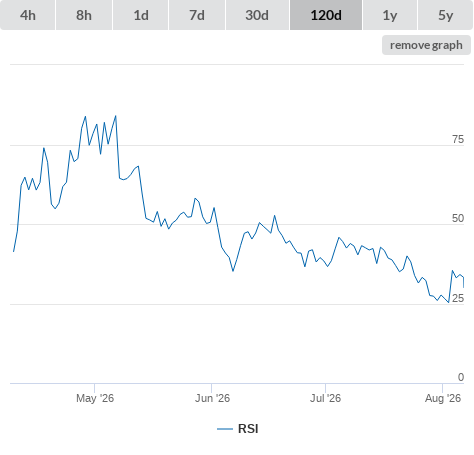The width and height of the screenshot is (474, 455).
Task: Click the Aug '26 axis label
Action: 443,398
